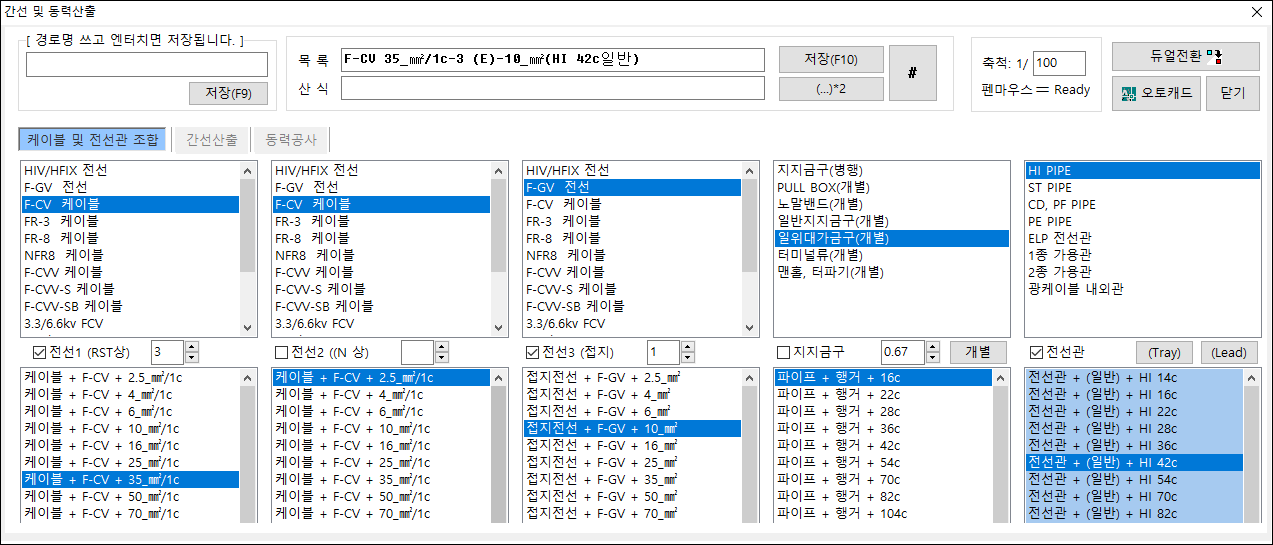Edit the 축척 value field
This screenshot has width=1273, height=545.
point(1059,63)
